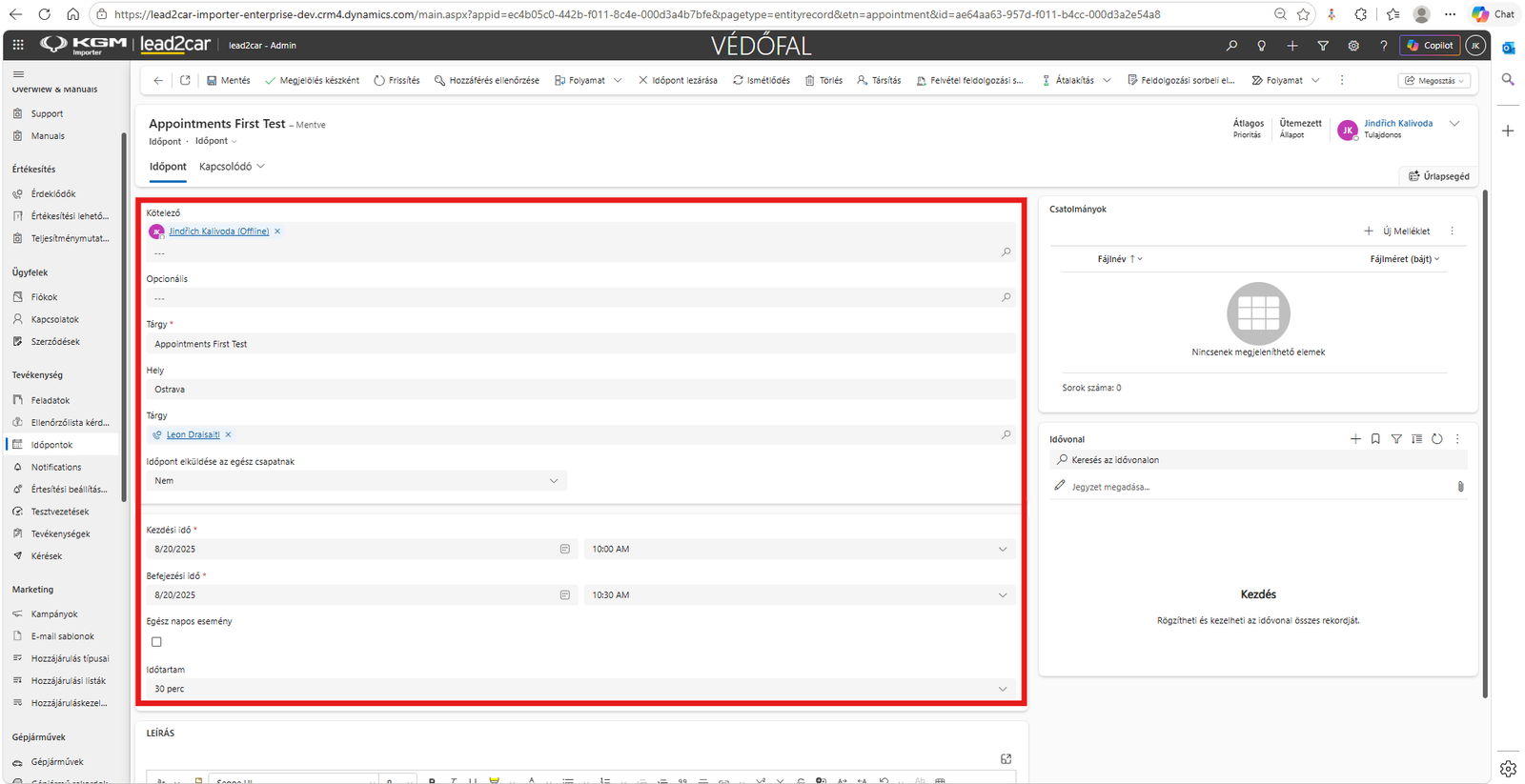Open the Átalakítás dropdown arrow
The height and width of the screenshot is (784, 1525).
coord(1107,81)
